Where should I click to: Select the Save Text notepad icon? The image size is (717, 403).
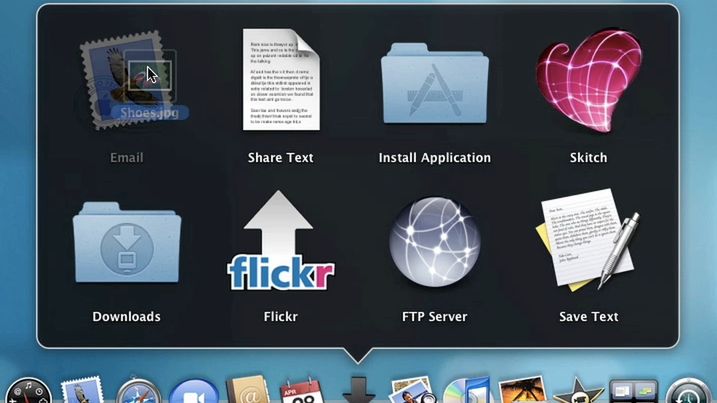(589, 240)
